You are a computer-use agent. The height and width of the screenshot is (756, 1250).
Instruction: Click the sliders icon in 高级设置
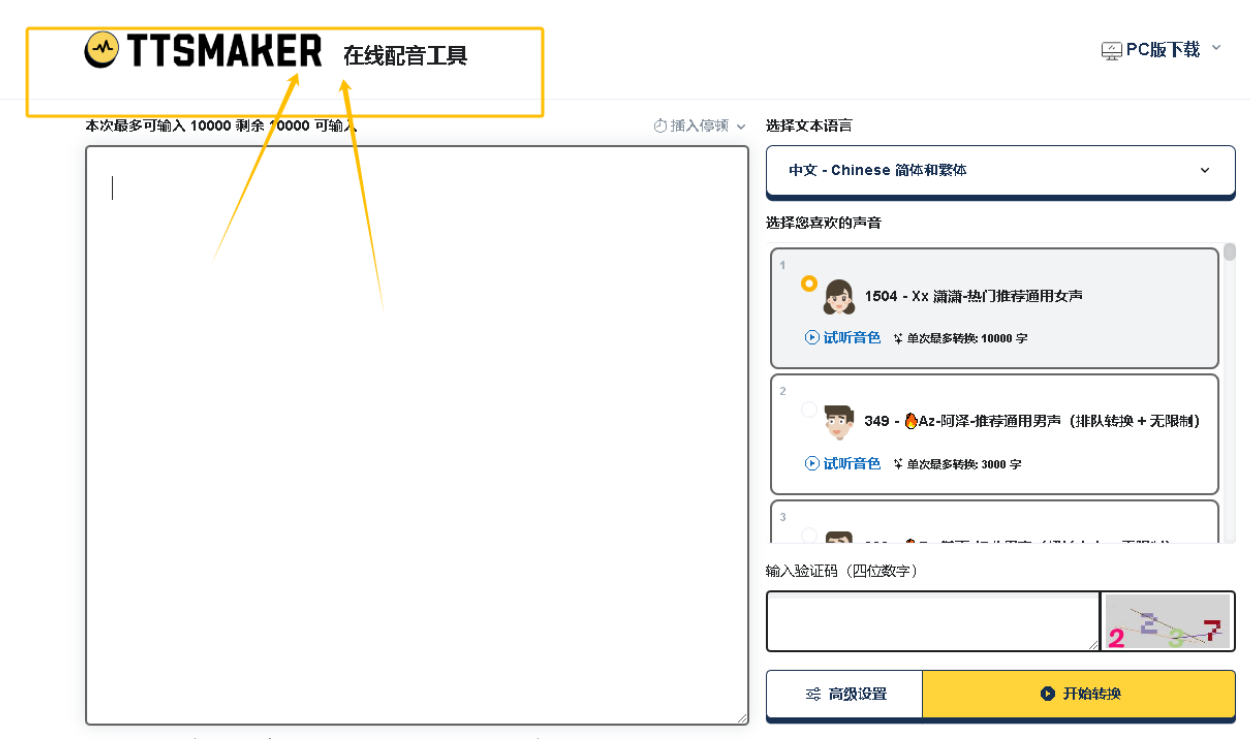click(x=814, y=694)
